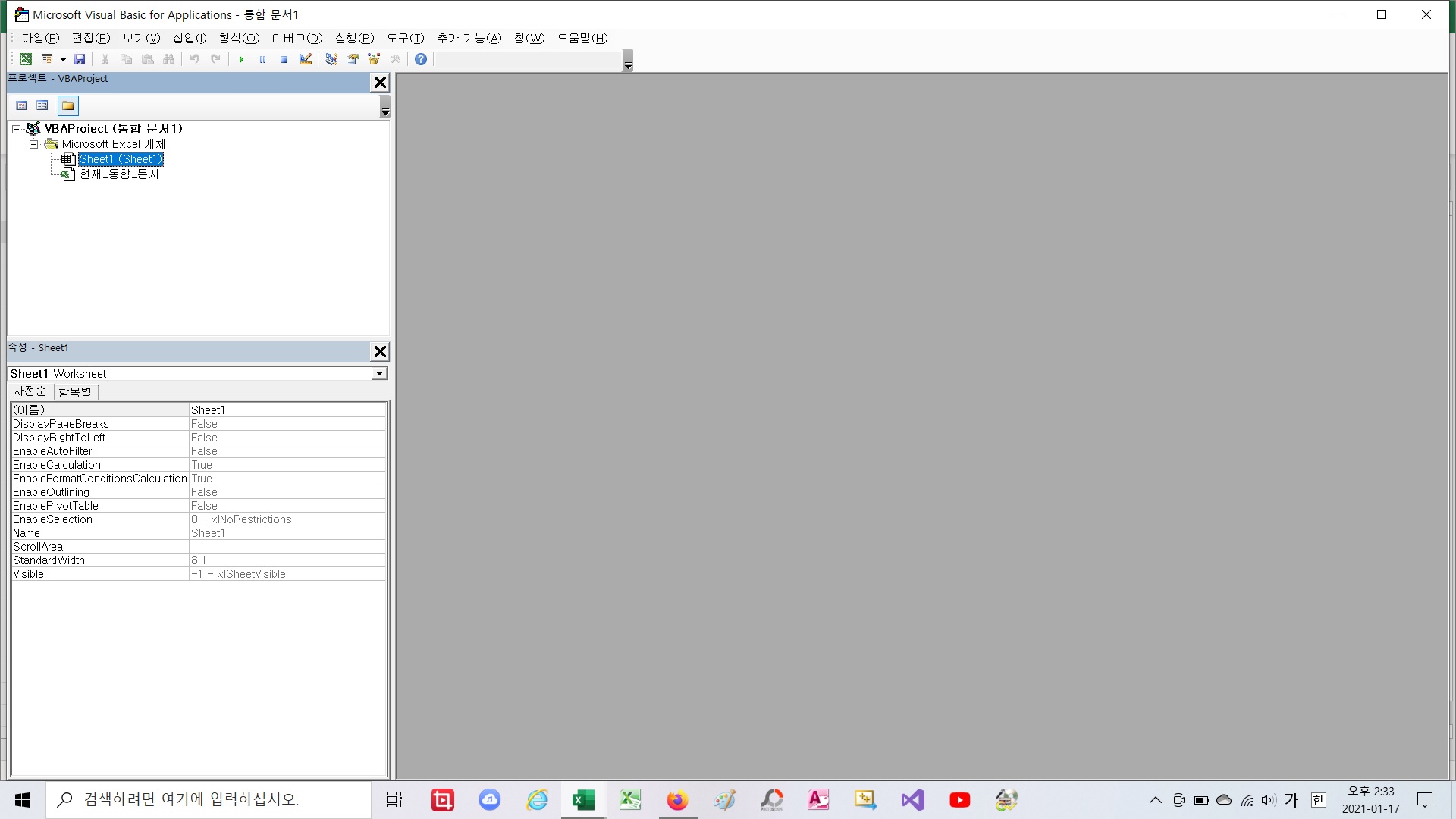Run macro with the green play icon
The height and width of the screenshot is (819, 1456).
click(241, 59)
